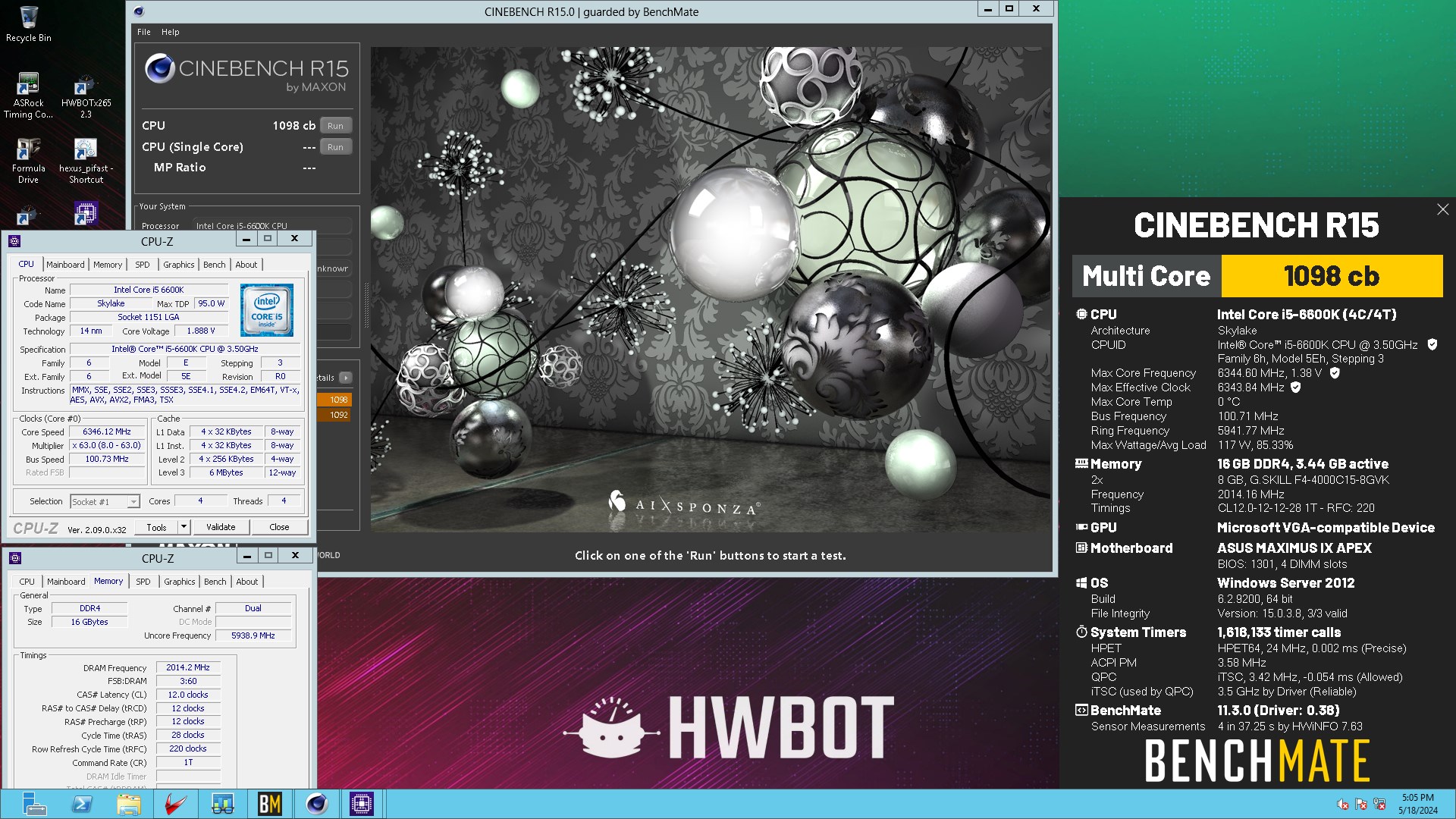Close the BenchMate result panel with X
Viewport: 1456px width, 819px height.
pos(1442,209)
